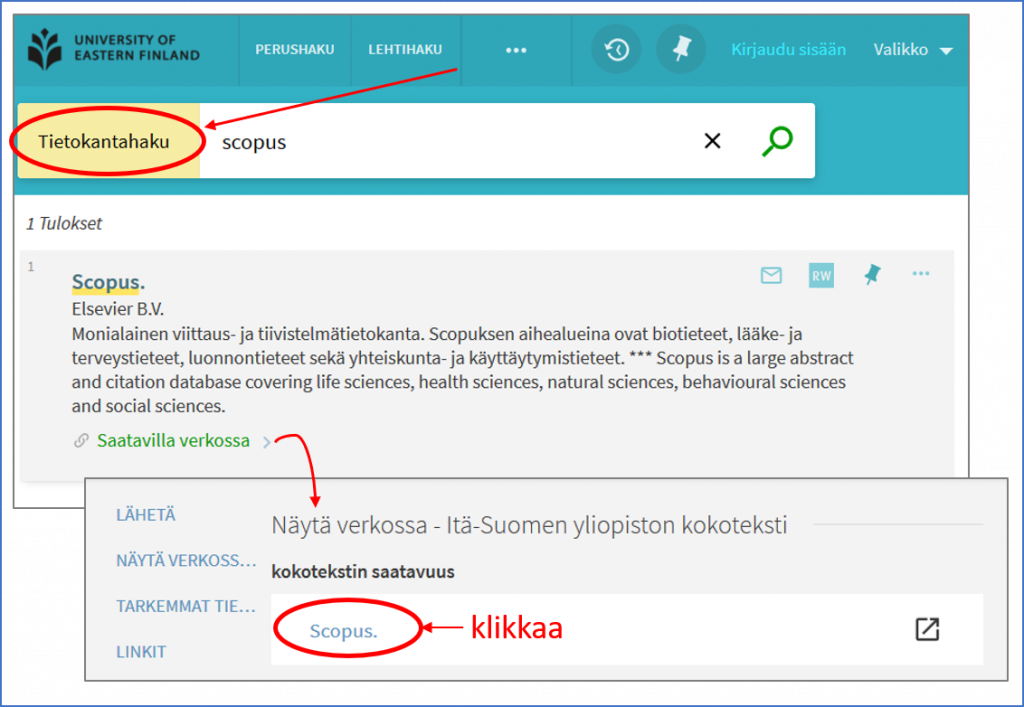Open more actions dots on Scopus result

(x=921, y=274)
